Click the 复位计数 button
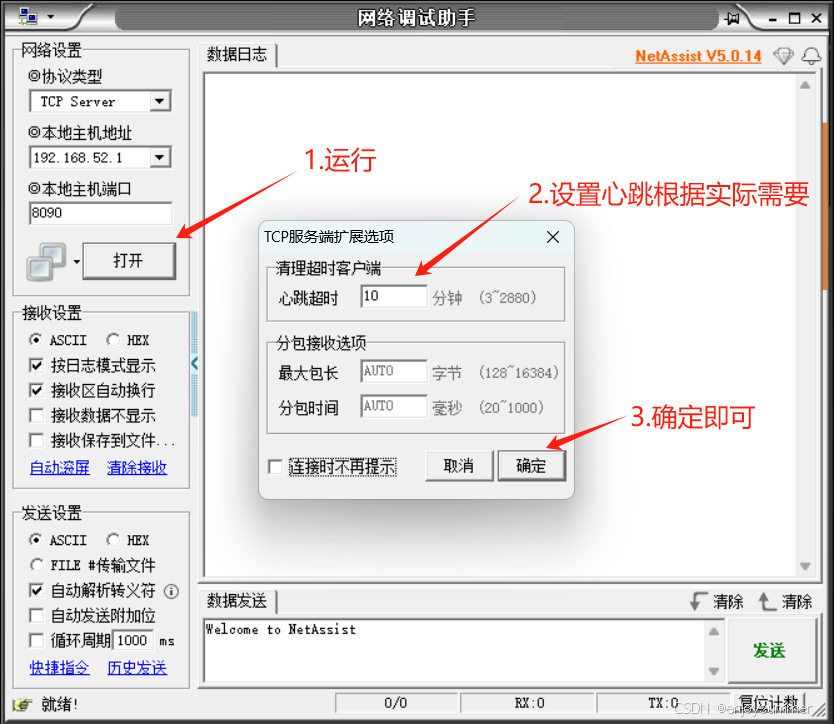The image size is (834, 724). point(769,703)
